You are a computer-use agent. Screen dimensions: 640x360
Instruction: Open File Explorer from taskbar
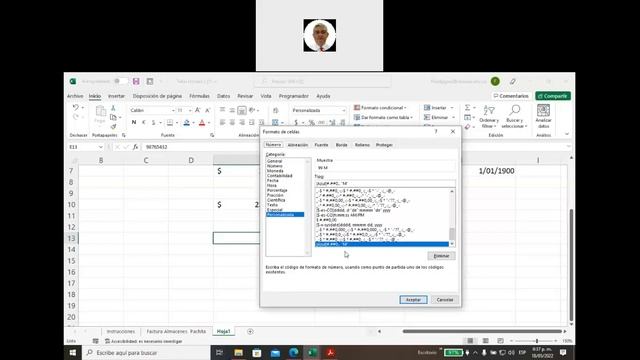pyautogui.click(x=239, y=353)
